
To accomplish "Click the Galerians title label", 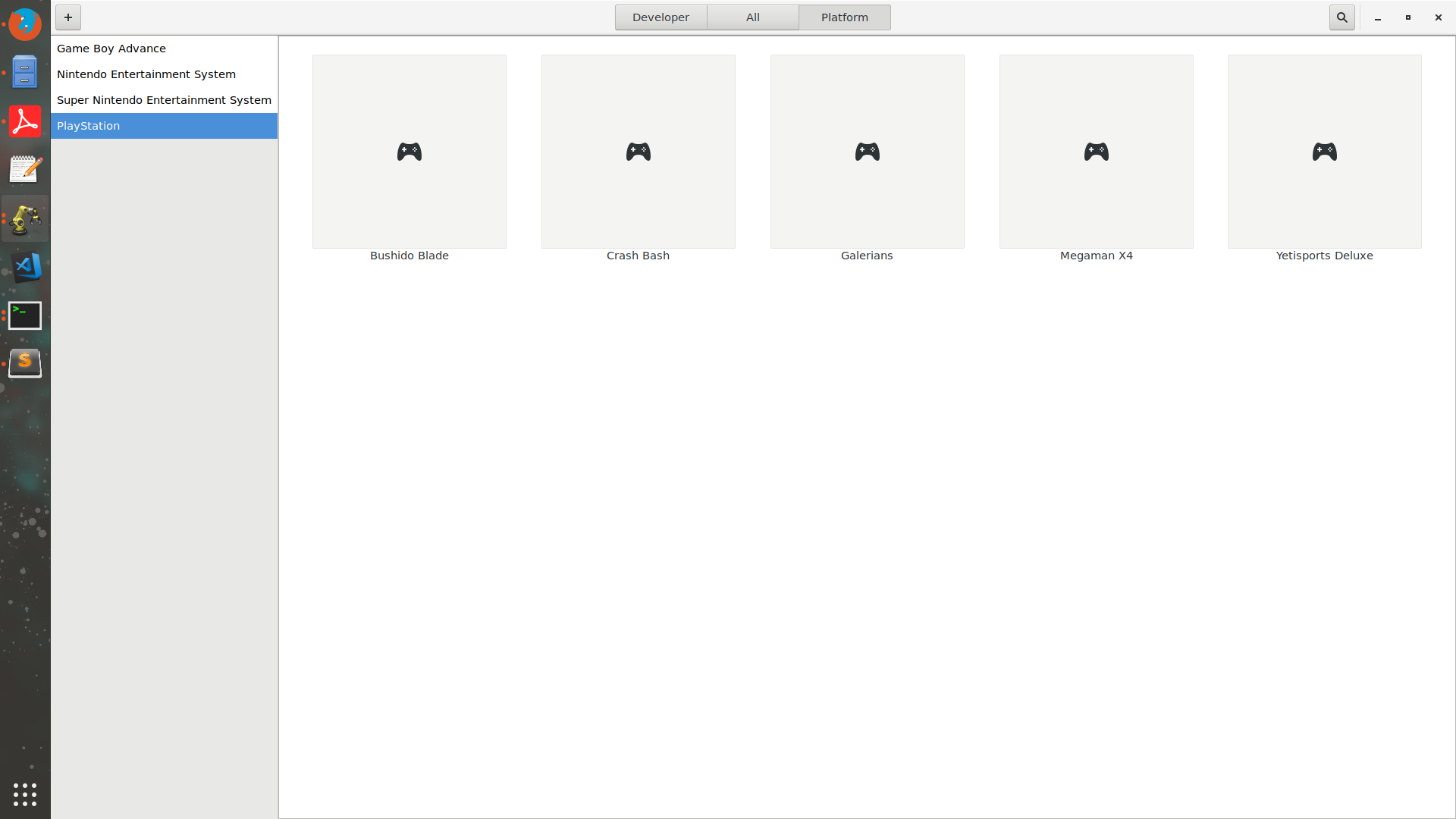I will (x=867, y=256).
